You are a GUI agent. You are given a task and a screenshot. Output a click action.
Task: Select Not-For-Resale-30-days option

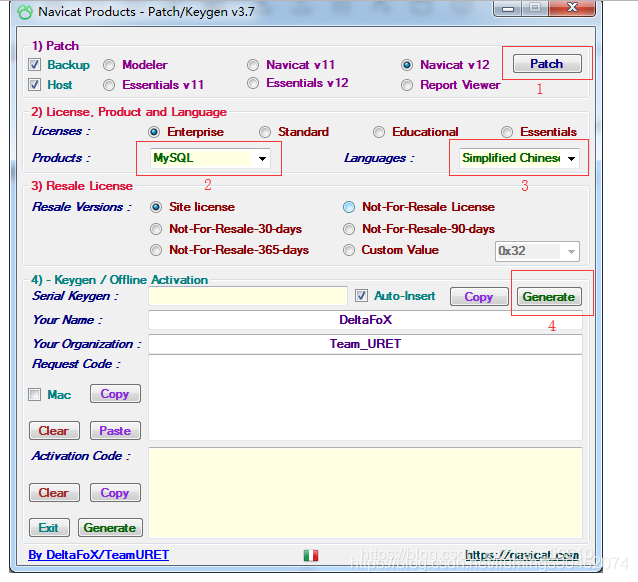click(156, 229)
